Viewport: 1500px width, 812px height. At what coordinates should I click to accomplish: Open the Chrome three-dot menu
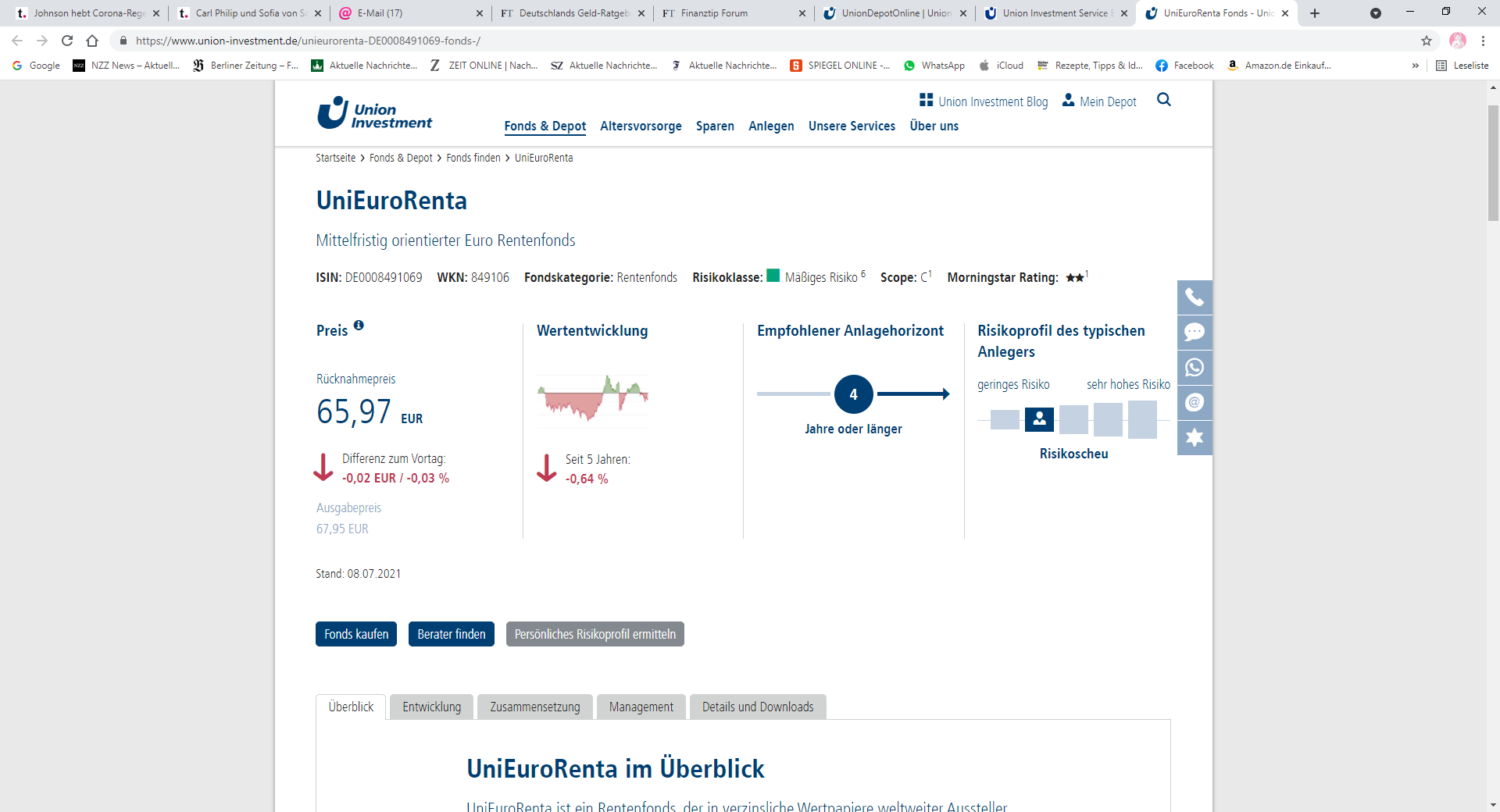[x=1483, y=41]
